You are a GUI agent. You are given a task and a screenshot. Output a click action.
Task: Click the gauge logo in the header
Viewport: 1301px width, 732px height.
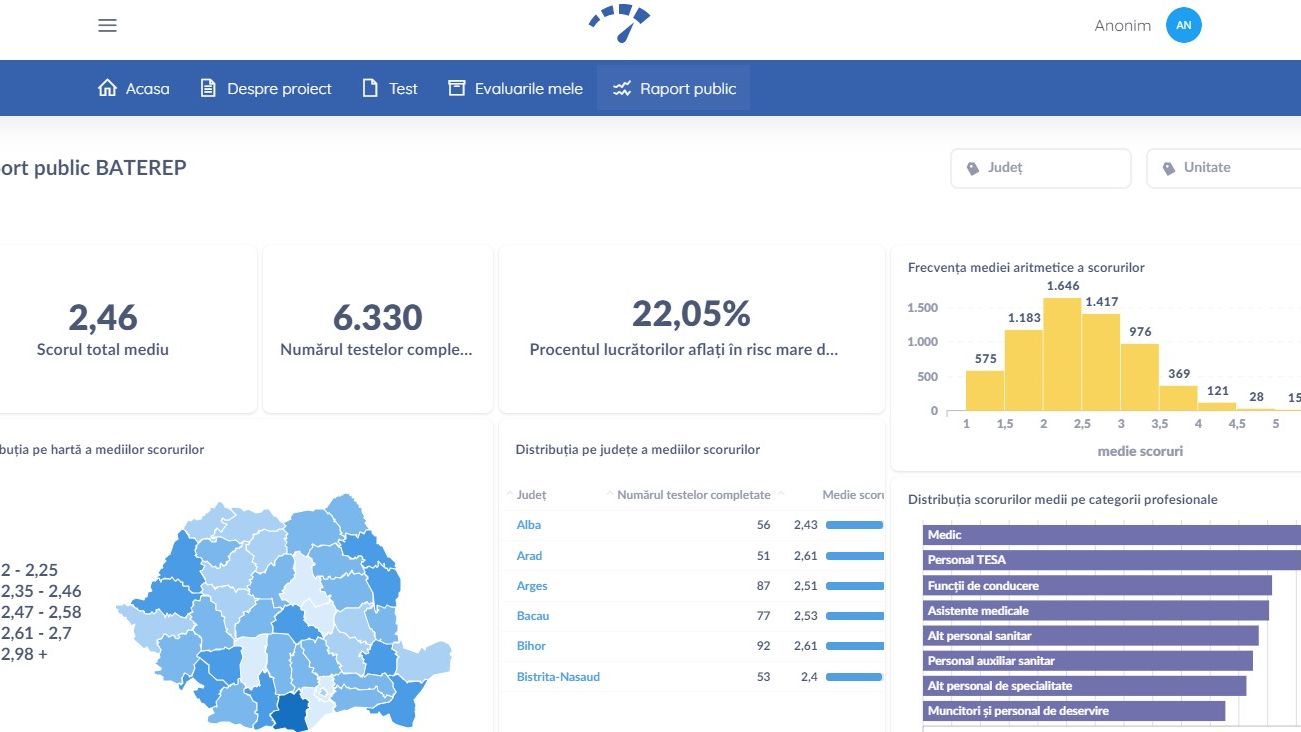pyautogui.click(x=619, y=24)
